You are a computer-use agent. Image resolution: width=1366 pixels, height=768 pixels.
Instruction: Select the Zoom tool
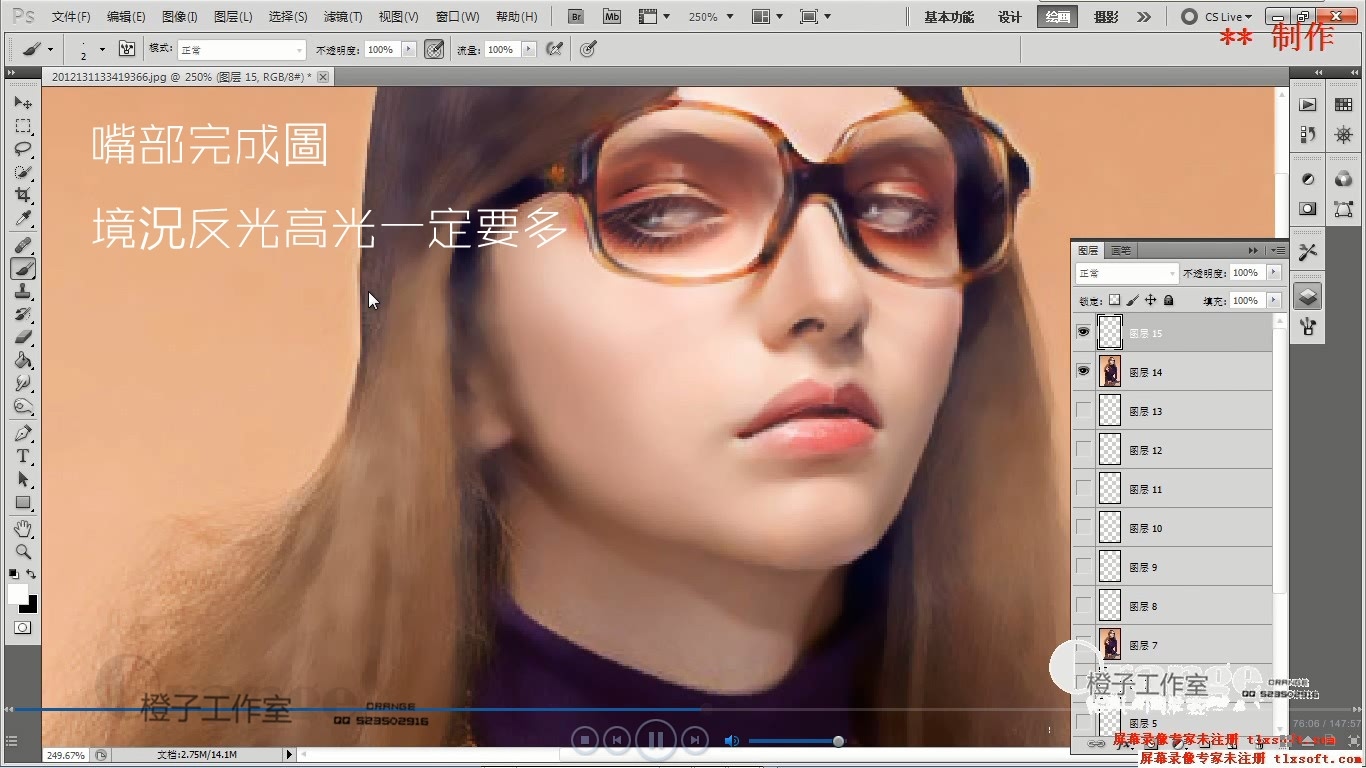point(23,551)
